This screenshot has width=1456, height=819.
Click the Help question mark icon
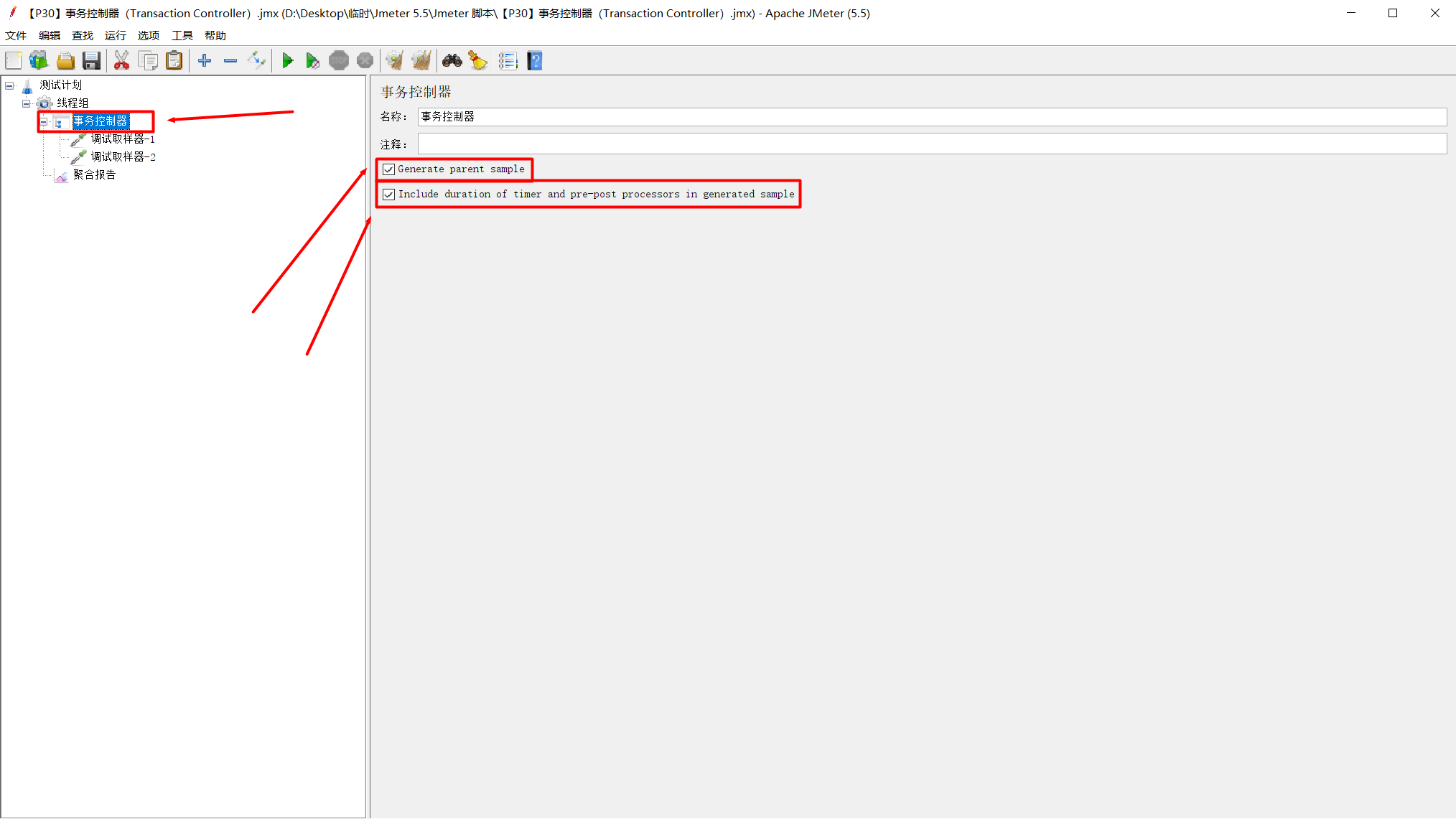[535, 61]
